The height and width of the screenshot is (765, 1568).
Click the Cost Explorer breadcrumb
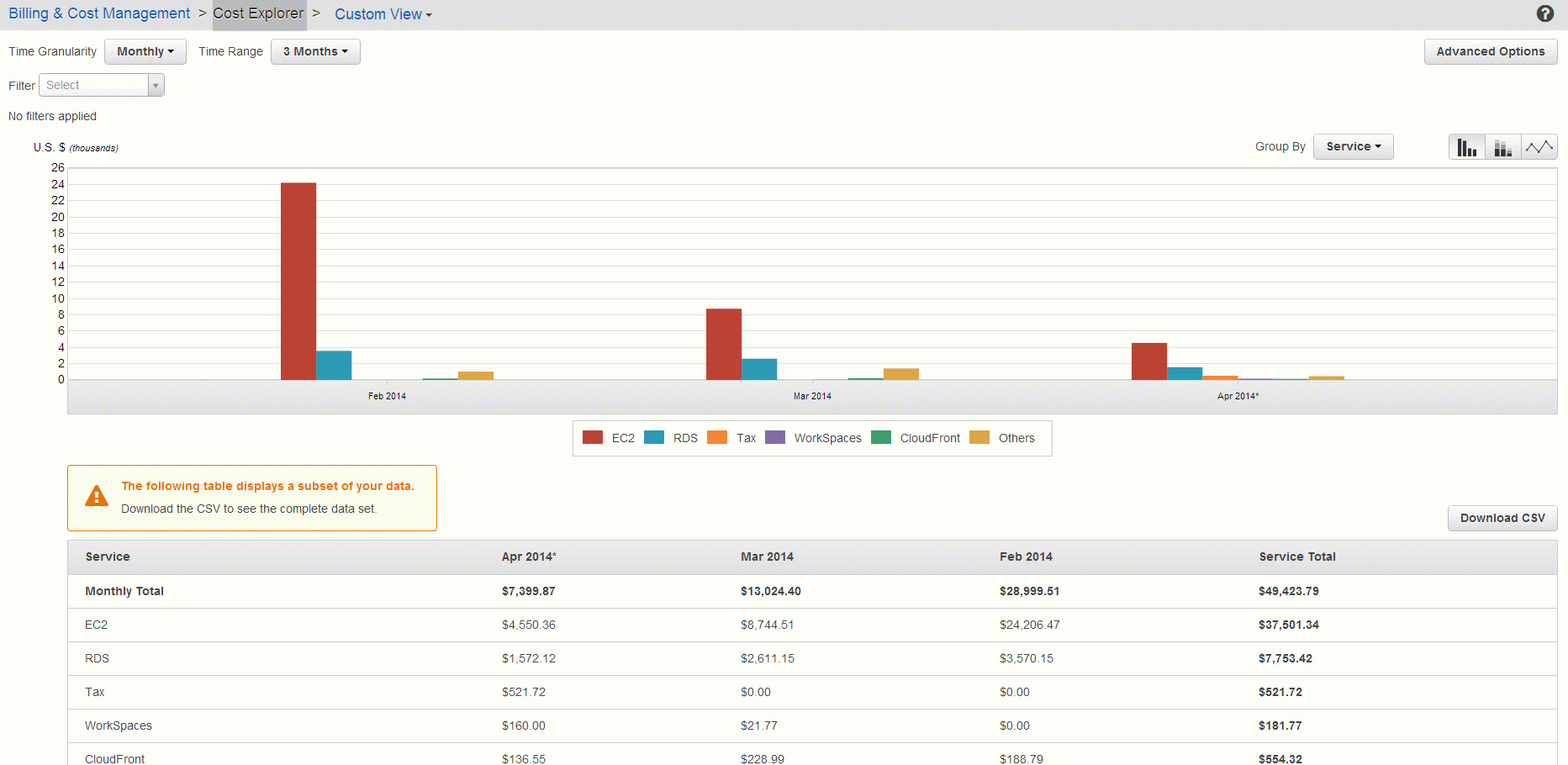click(x=258, y=13)
